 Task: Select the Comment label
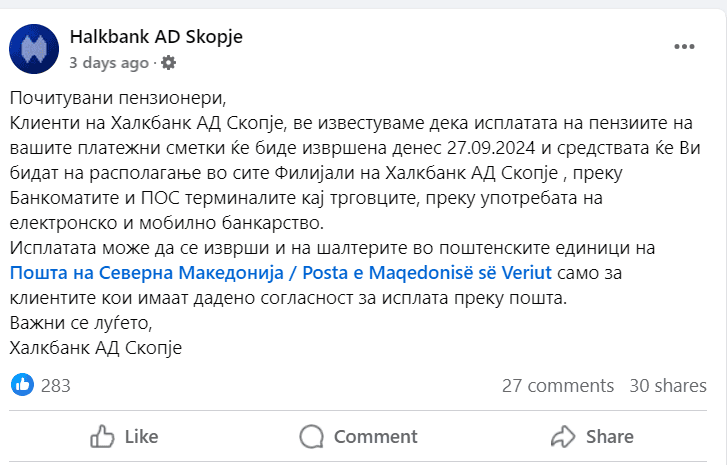click(375, 436)
